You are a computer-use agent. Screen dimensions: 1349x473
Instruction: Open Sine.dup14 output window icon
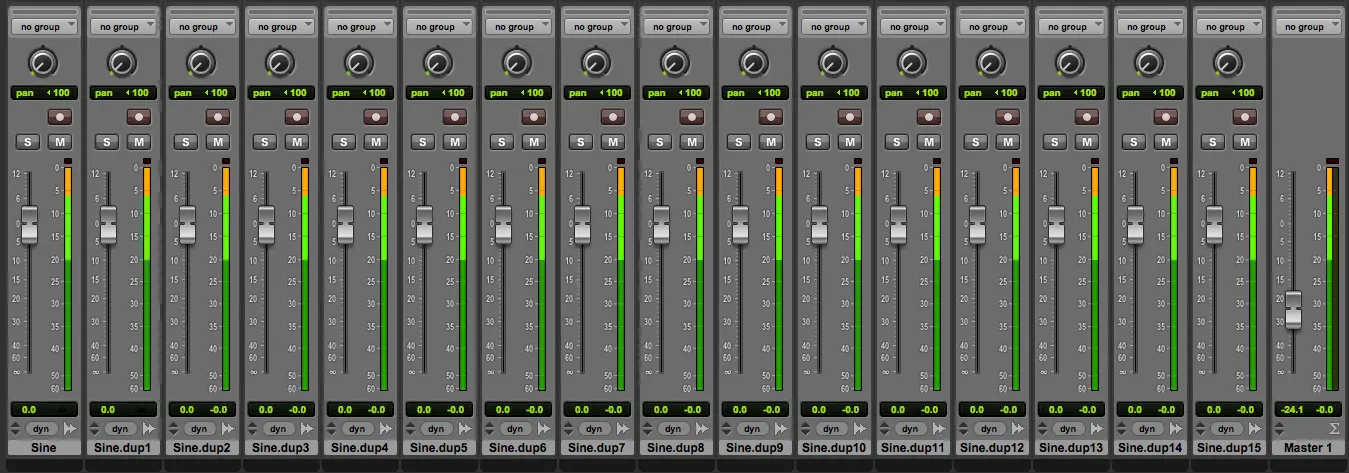tap(1175, 428)
